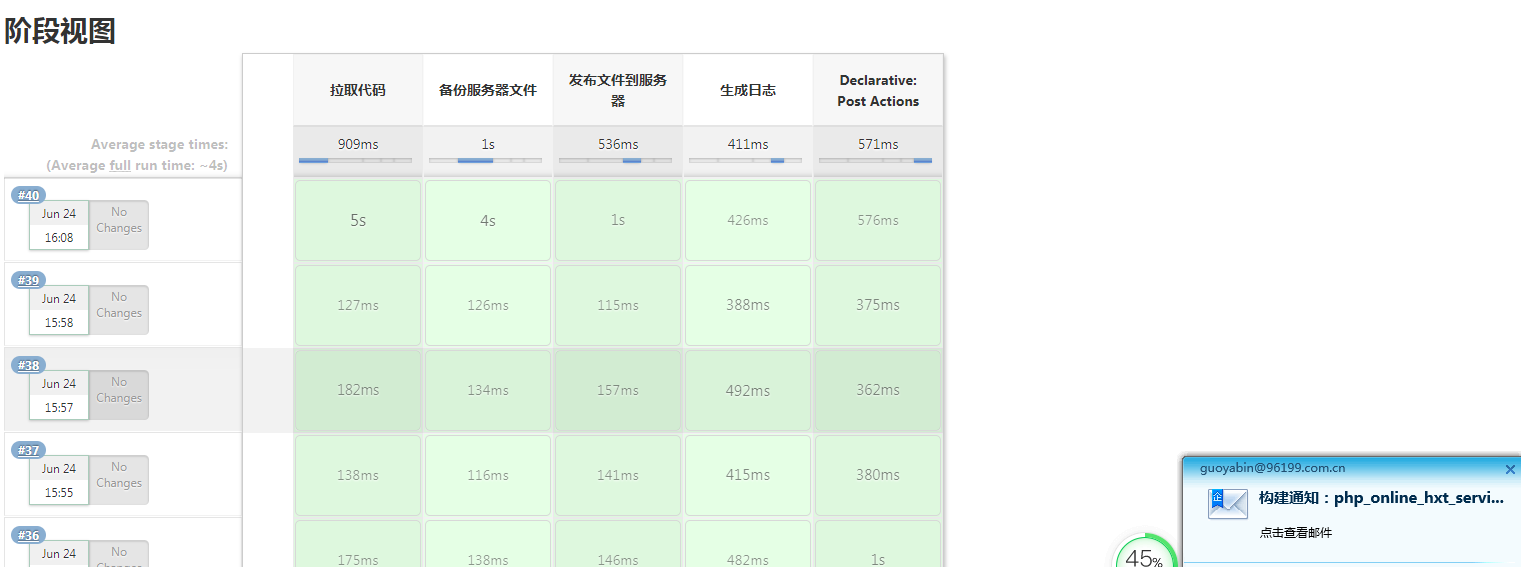
Task: Open the 116ms stage cell
Action: point(488,475)
